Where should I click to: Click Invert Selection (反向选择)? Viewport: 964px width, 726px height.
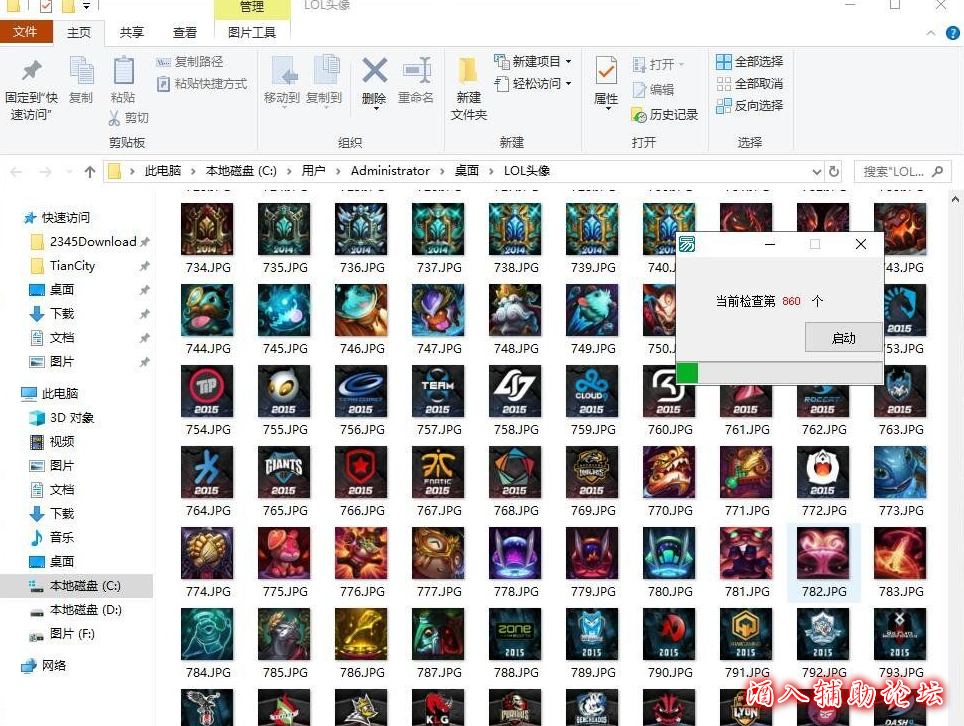(x=749, y=106)
